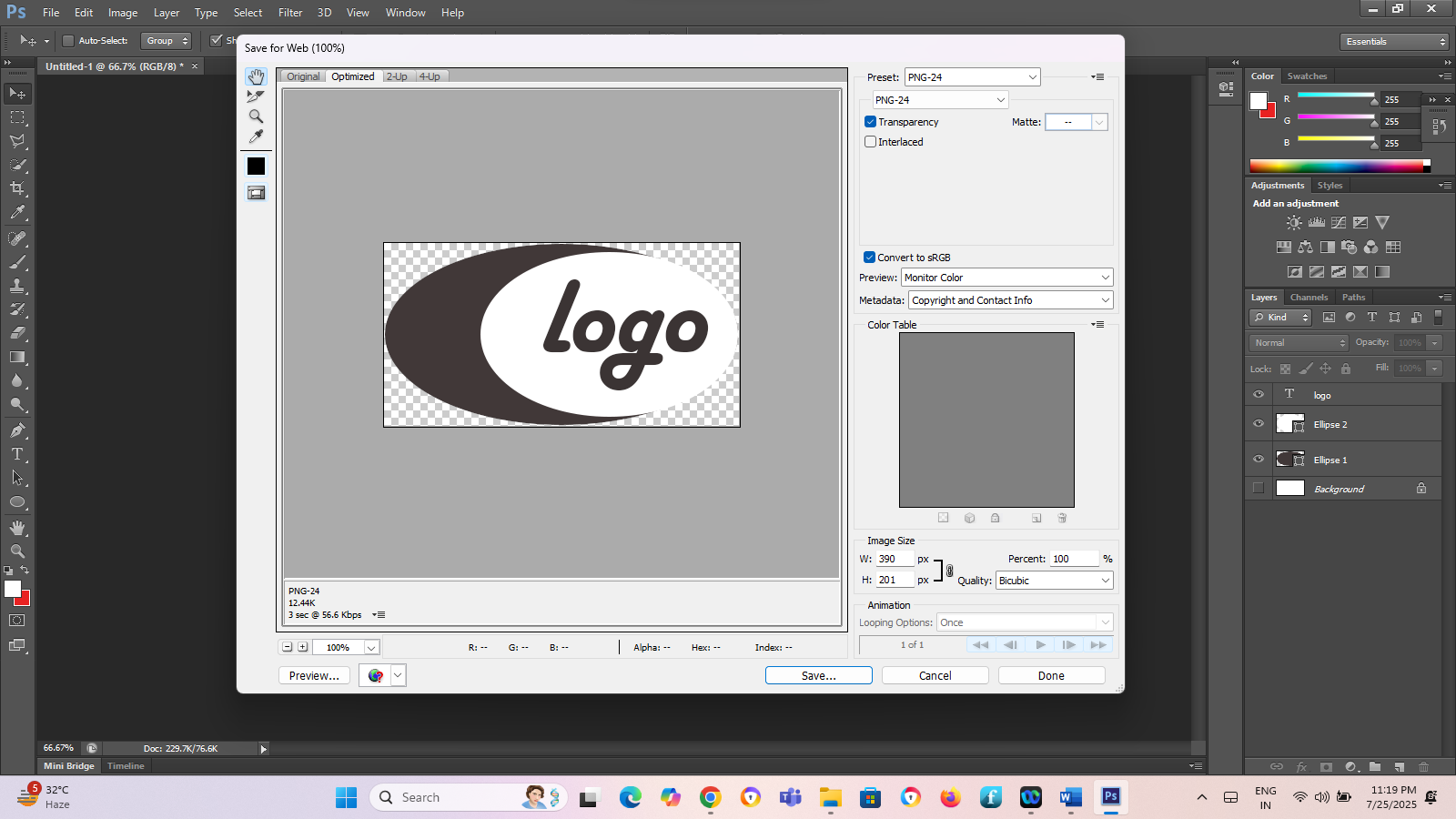Open the Color Table menu flyout icon
The width and height of the screenshot is (1456, 819).
coord(1097,325)
